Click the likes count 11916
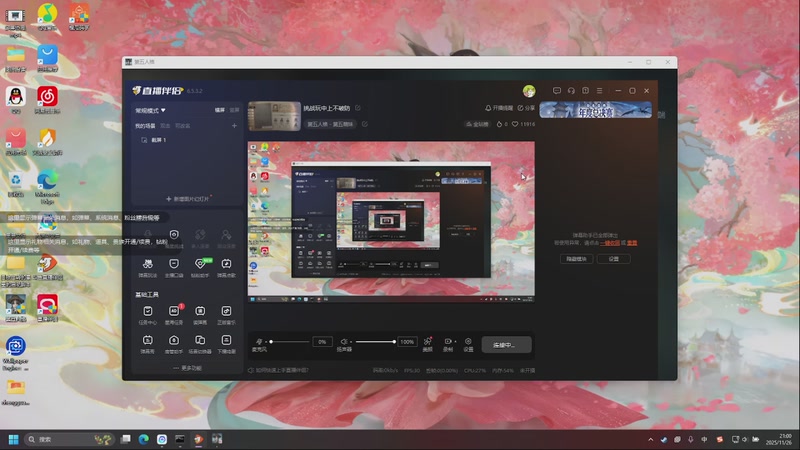The height and width of the screenshot is (450, 800). point(523,124)
